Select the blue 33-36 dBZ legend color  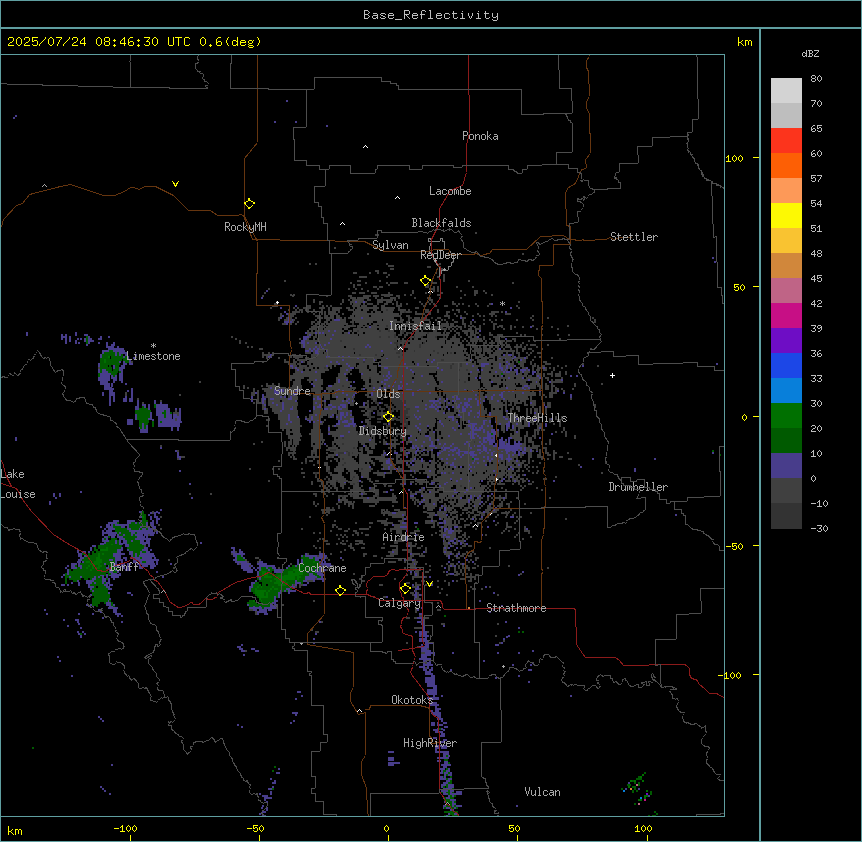coord(786,365)
